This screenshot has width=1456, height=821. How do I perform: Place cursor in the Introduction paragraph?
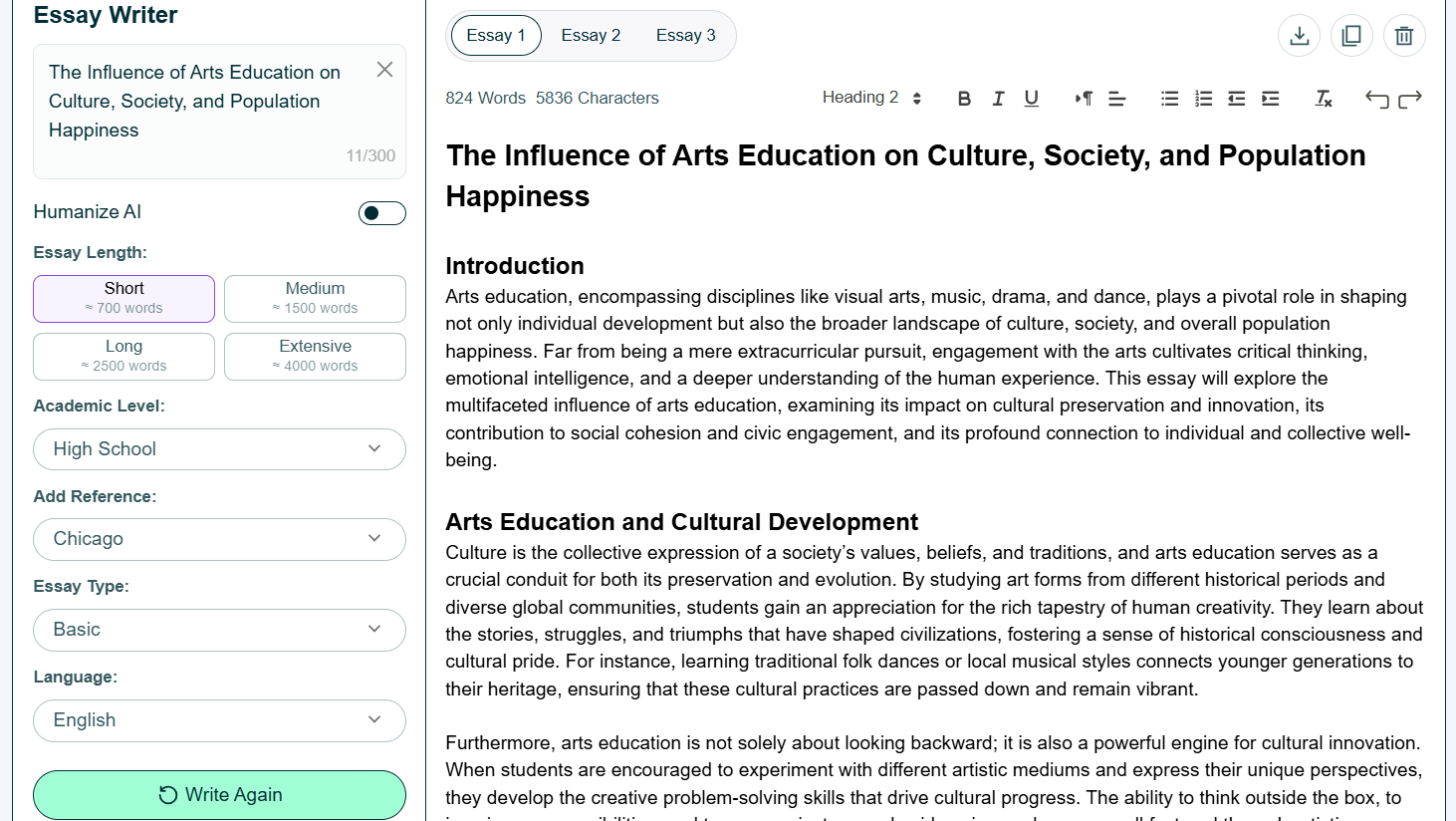pos(928,379)
